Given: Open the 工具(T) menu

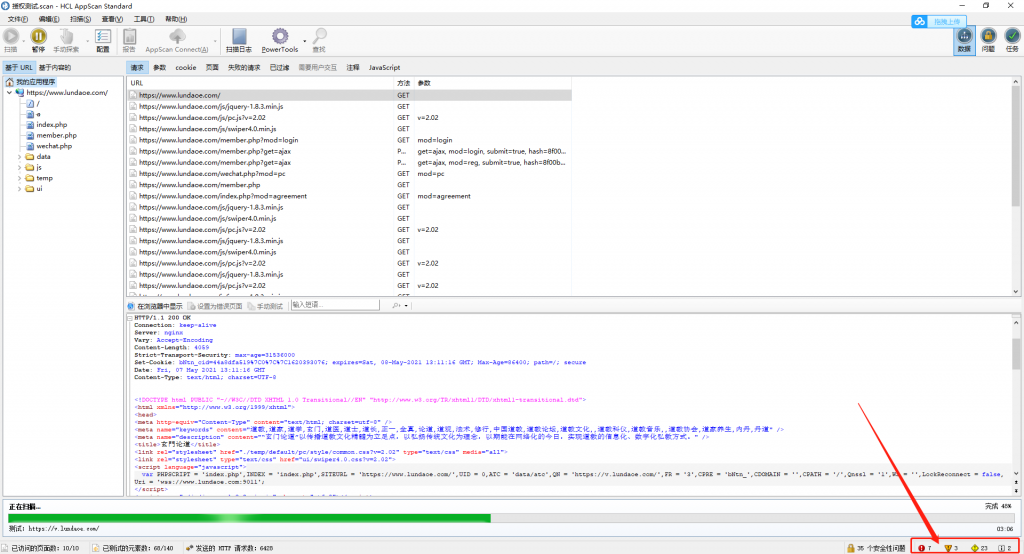Looking at the screenshot, I should click(x=144, y=19).
